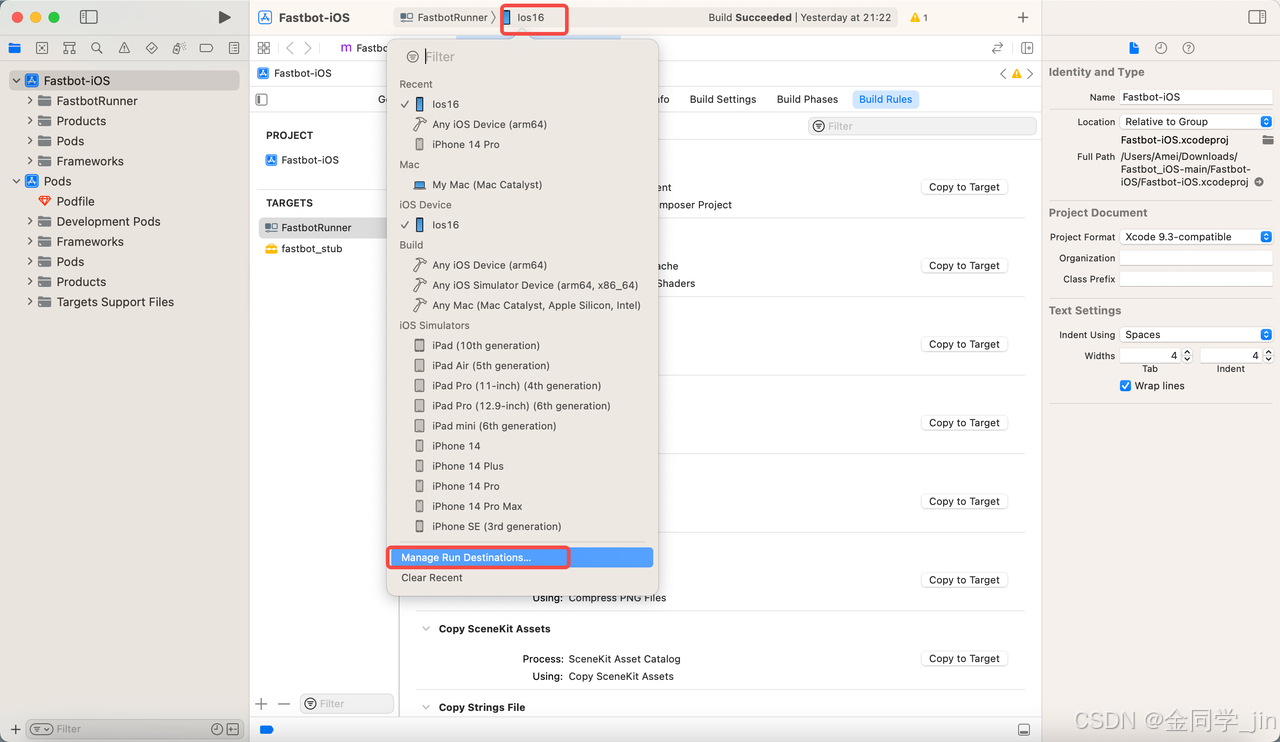This screenshot has width=1280, height=742.
Task: Show the History inspector clock icon
Action: click(x=1161, y=48)
